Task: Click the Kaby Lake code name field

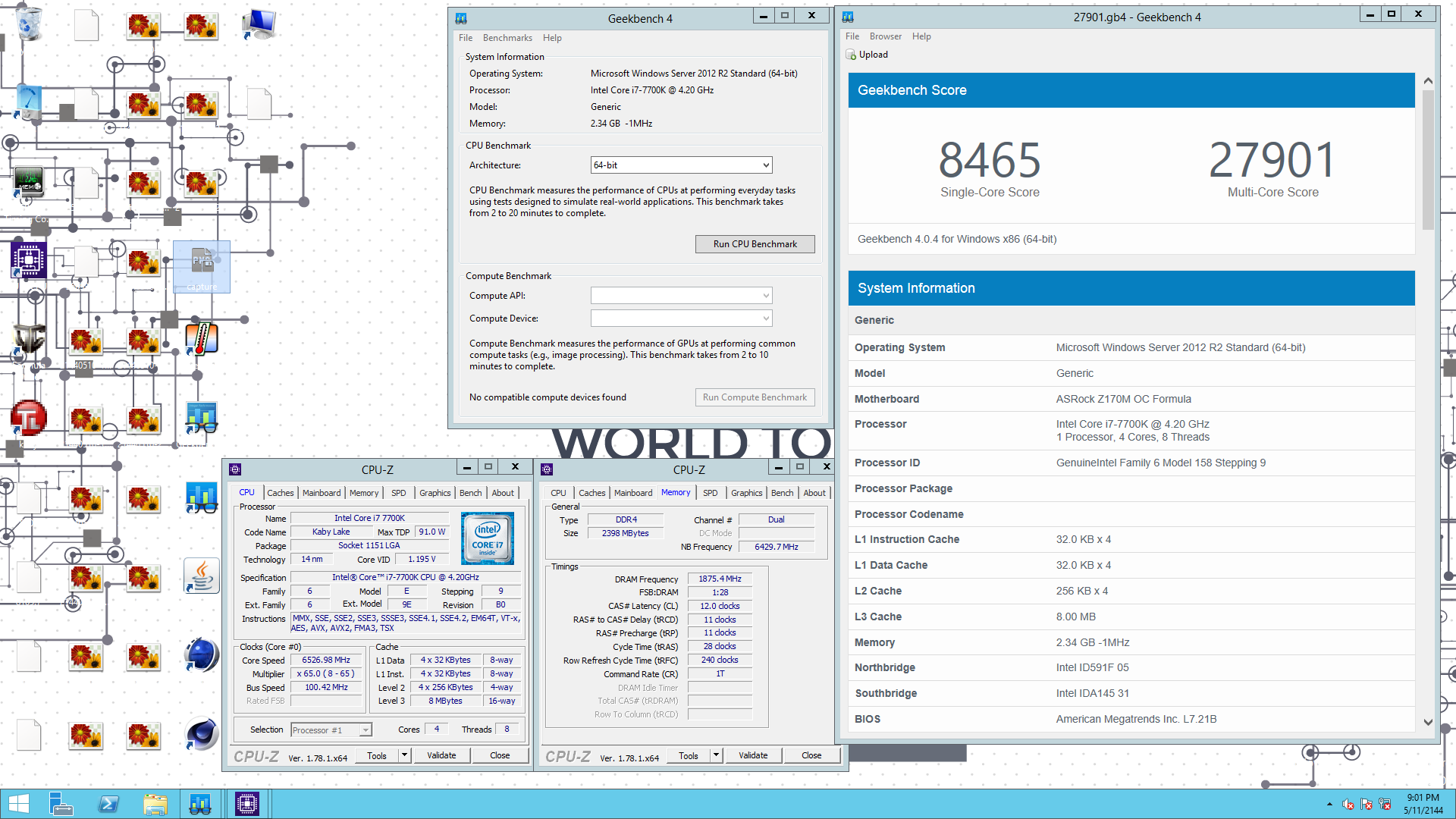Action: (331, 532)
